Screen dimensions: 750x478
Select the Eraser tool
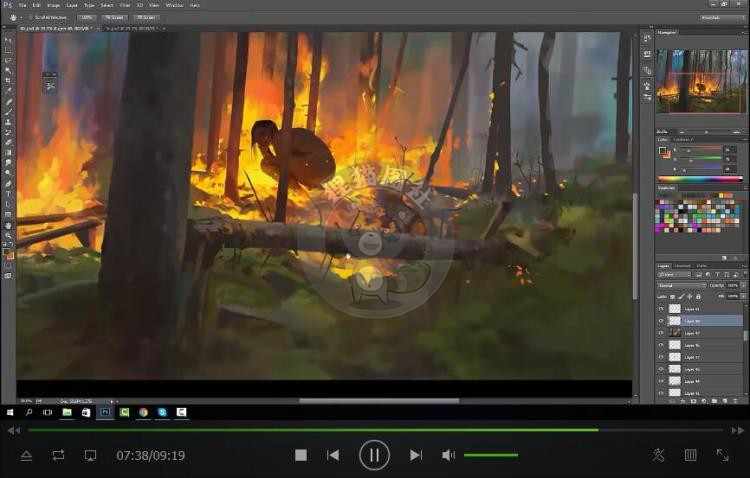coord(8,142)
